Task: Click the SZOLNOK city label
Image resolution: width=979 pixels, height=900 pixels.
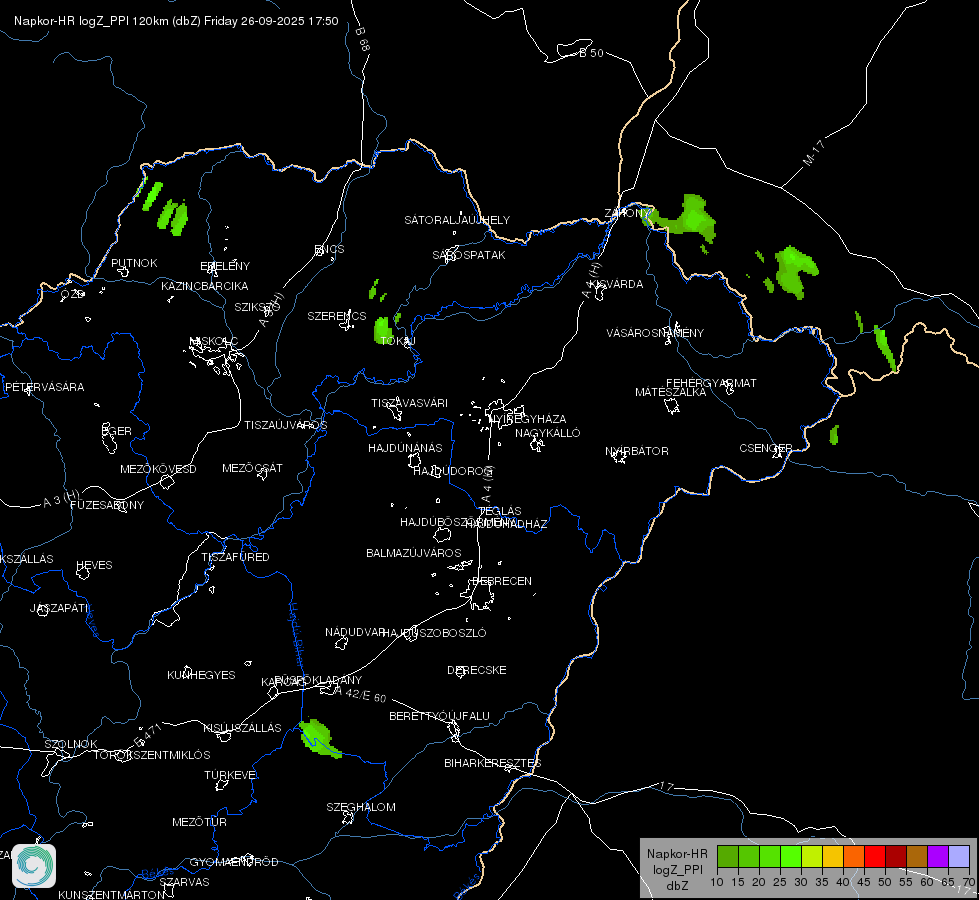Action: coord(71,744)
